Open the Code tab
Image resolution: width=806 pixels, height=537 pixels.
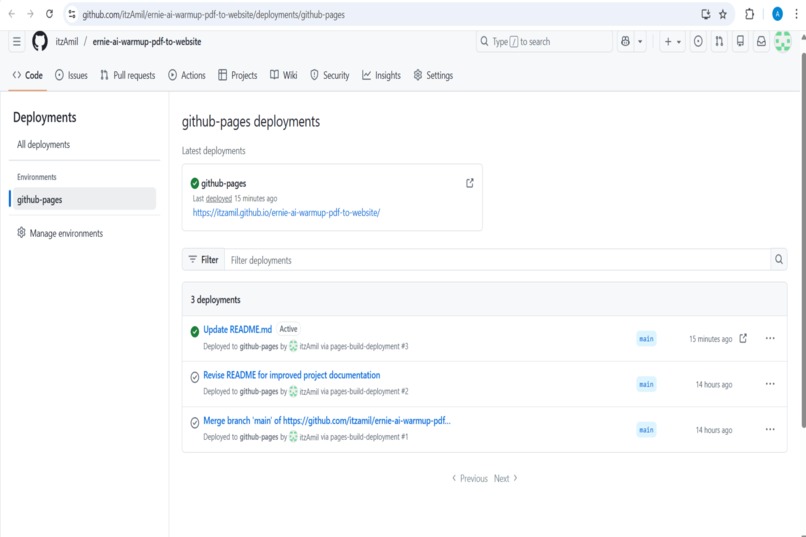[28, 75]
